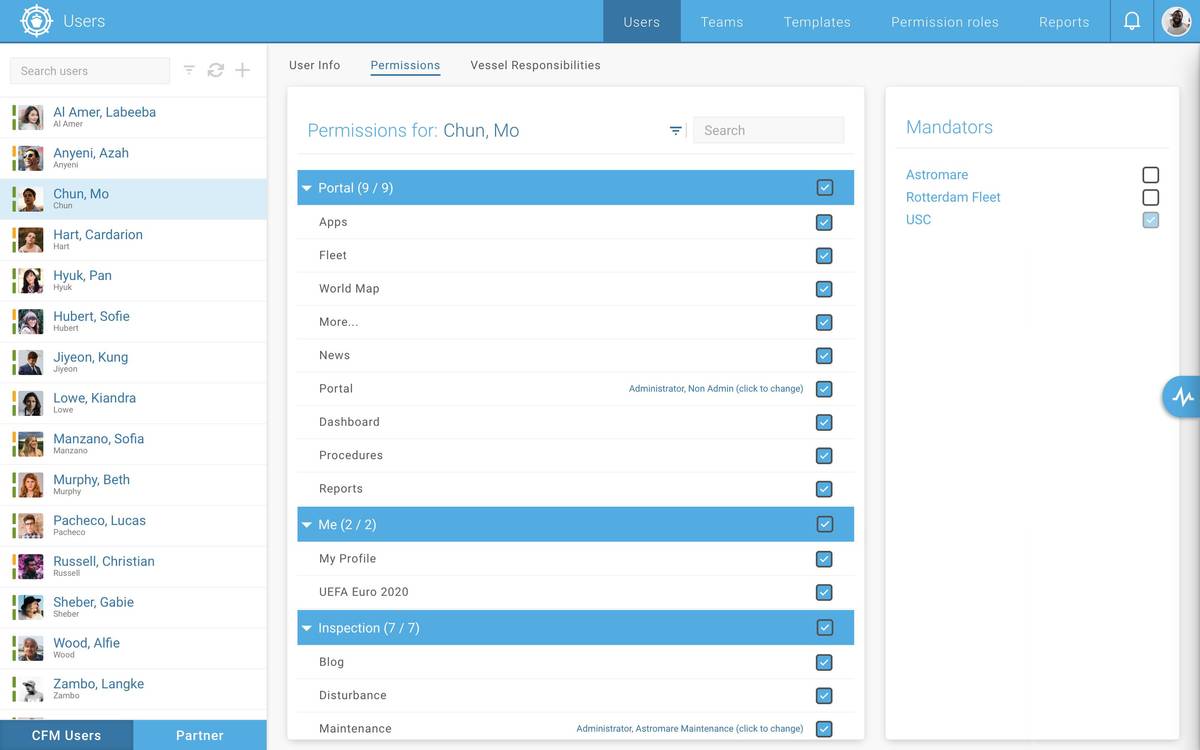Switch to the Teams tab
Screen dimensions: 1200x750
pos(721,21)
